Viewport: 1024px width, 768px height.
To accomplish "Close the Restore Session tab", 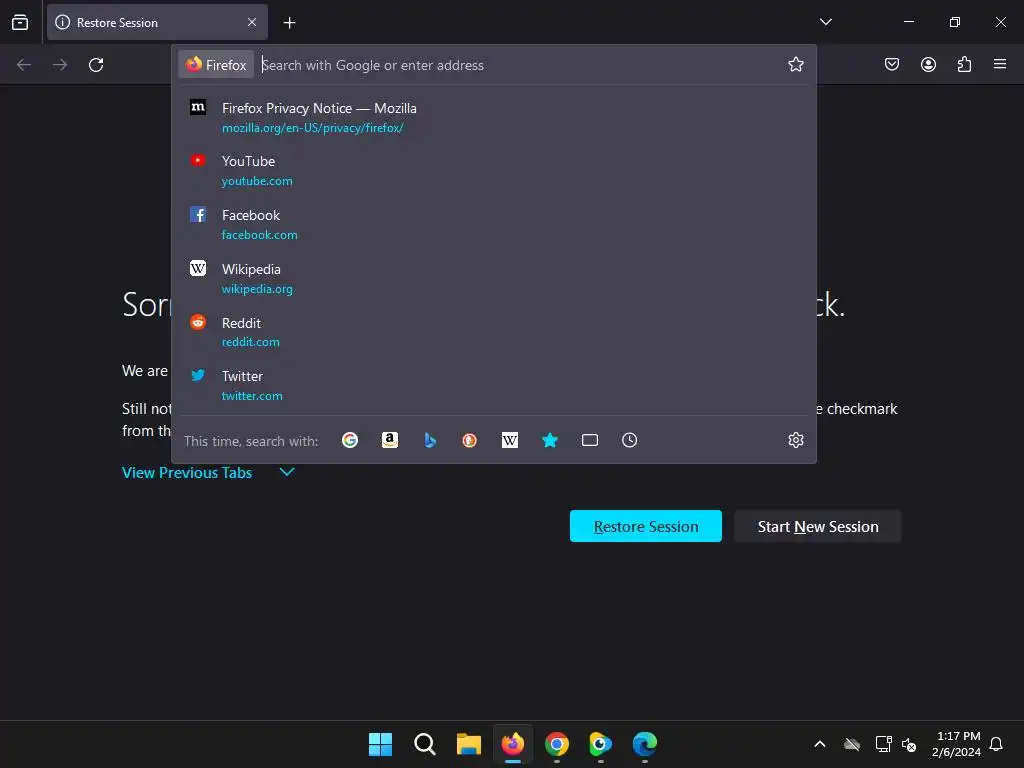I will click(x=251, y=22).
